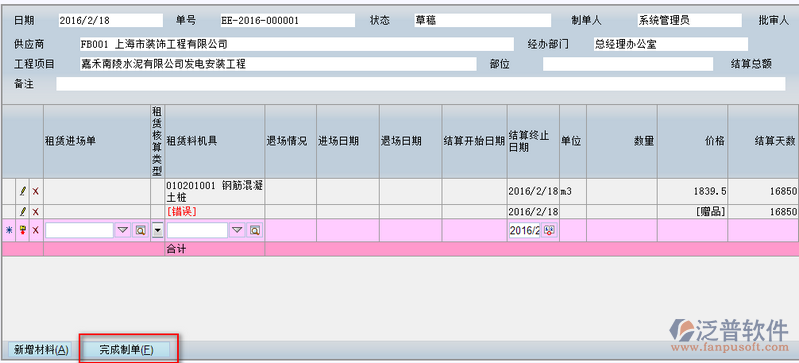The height and width of the screenshot is (363, 799).
Task: Open lookup search for 租赁料机具 in new row
Action: pos(255,230)
